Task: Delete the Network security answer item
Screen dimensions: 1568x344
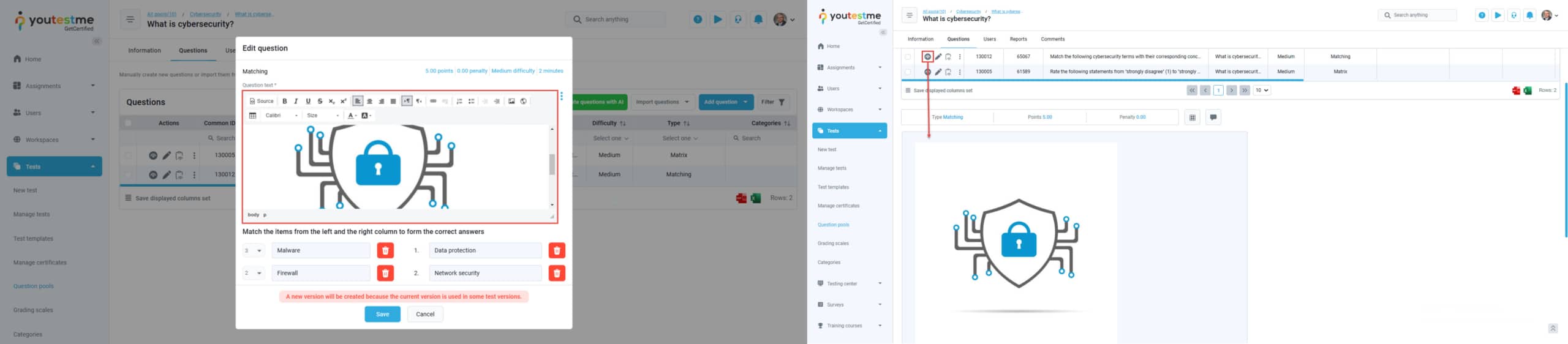Action: click(557, 273)
